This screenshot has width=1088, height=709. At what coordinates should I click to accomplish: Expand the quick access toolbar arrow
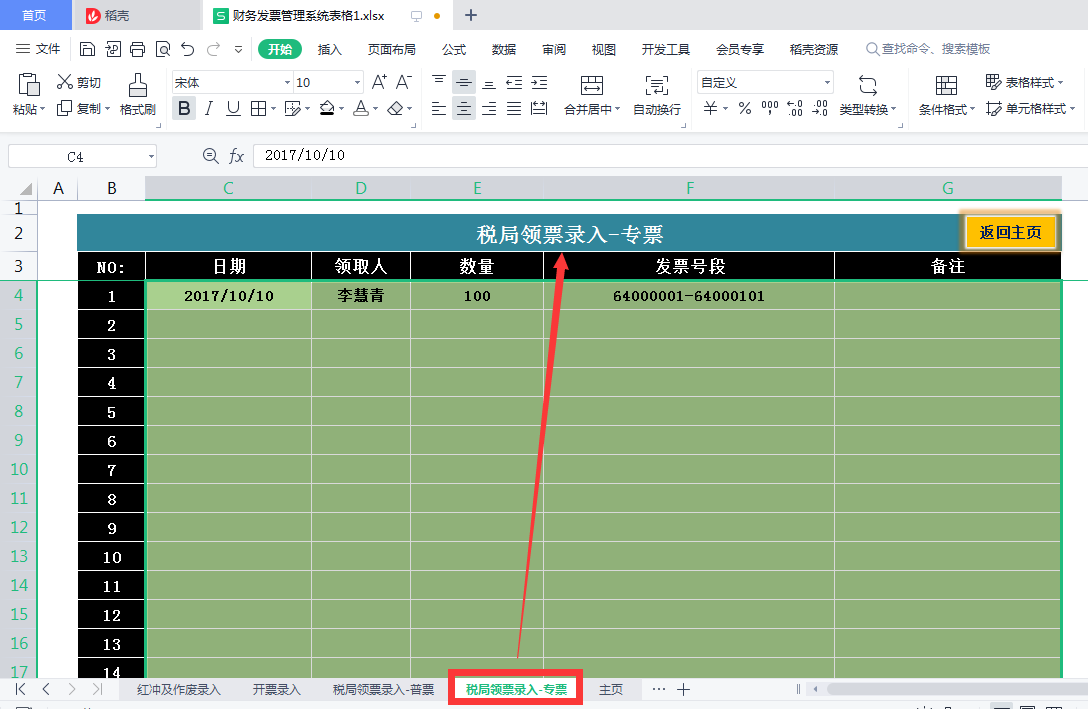tap(238, 49)
